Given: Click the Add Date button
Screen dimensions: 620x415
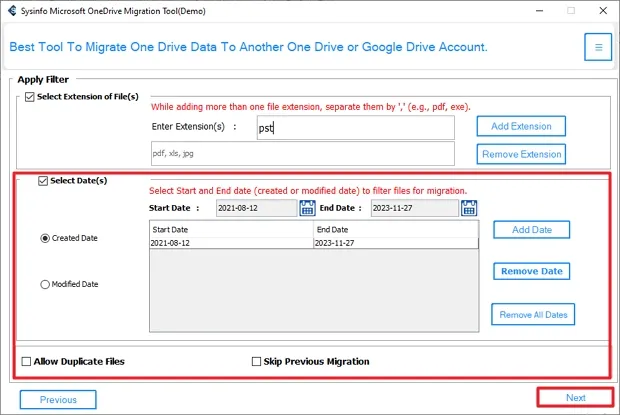Looking at the screenshot, I should click(531, 229).
